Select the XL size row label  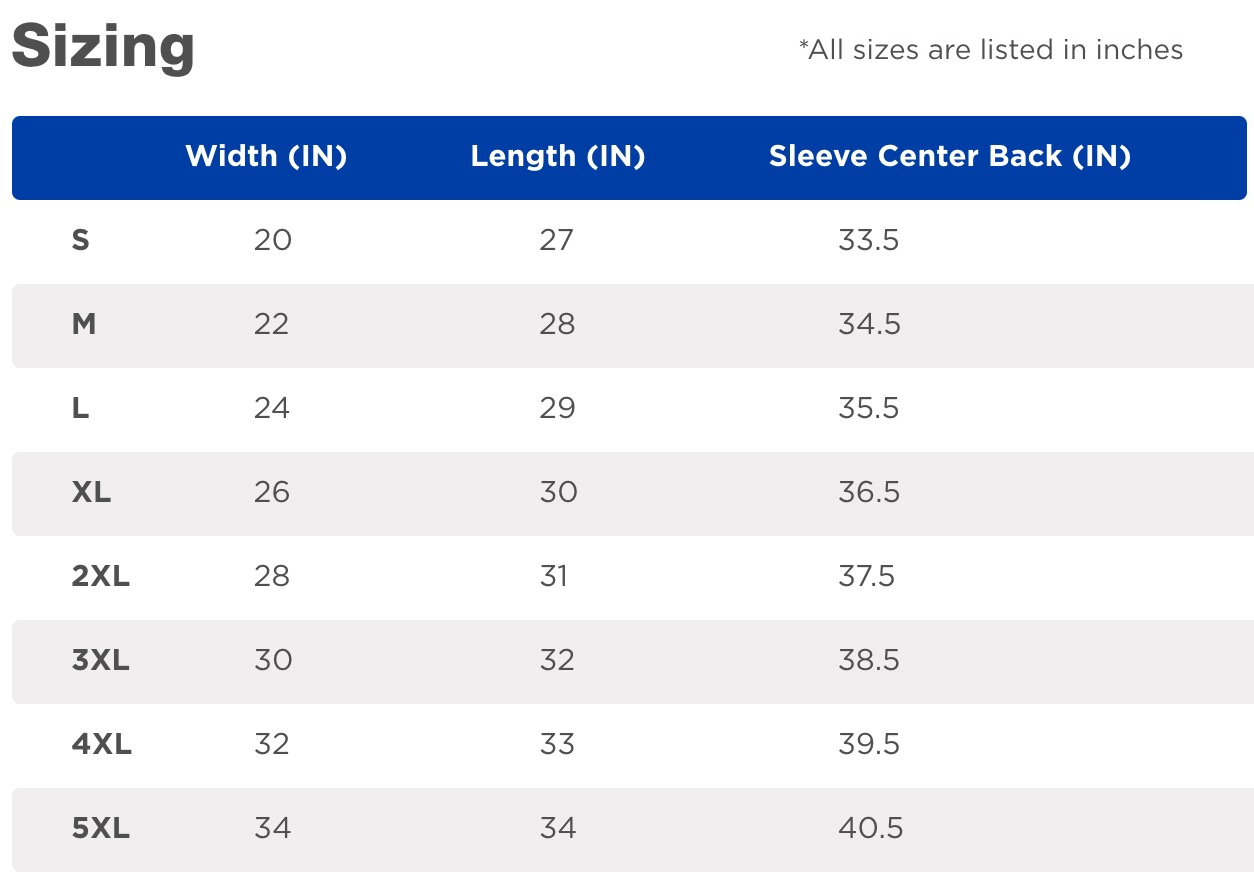91,492
